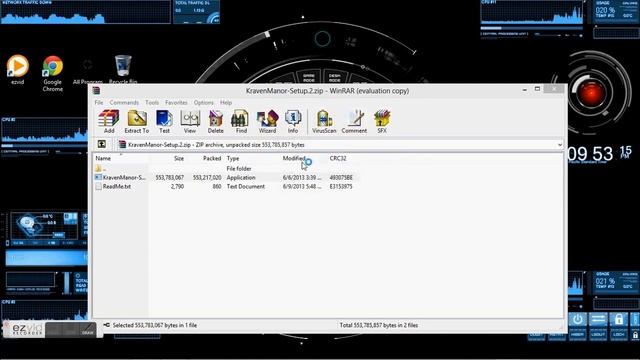Open the All Programs desktop shortcut

click(88, 71)
